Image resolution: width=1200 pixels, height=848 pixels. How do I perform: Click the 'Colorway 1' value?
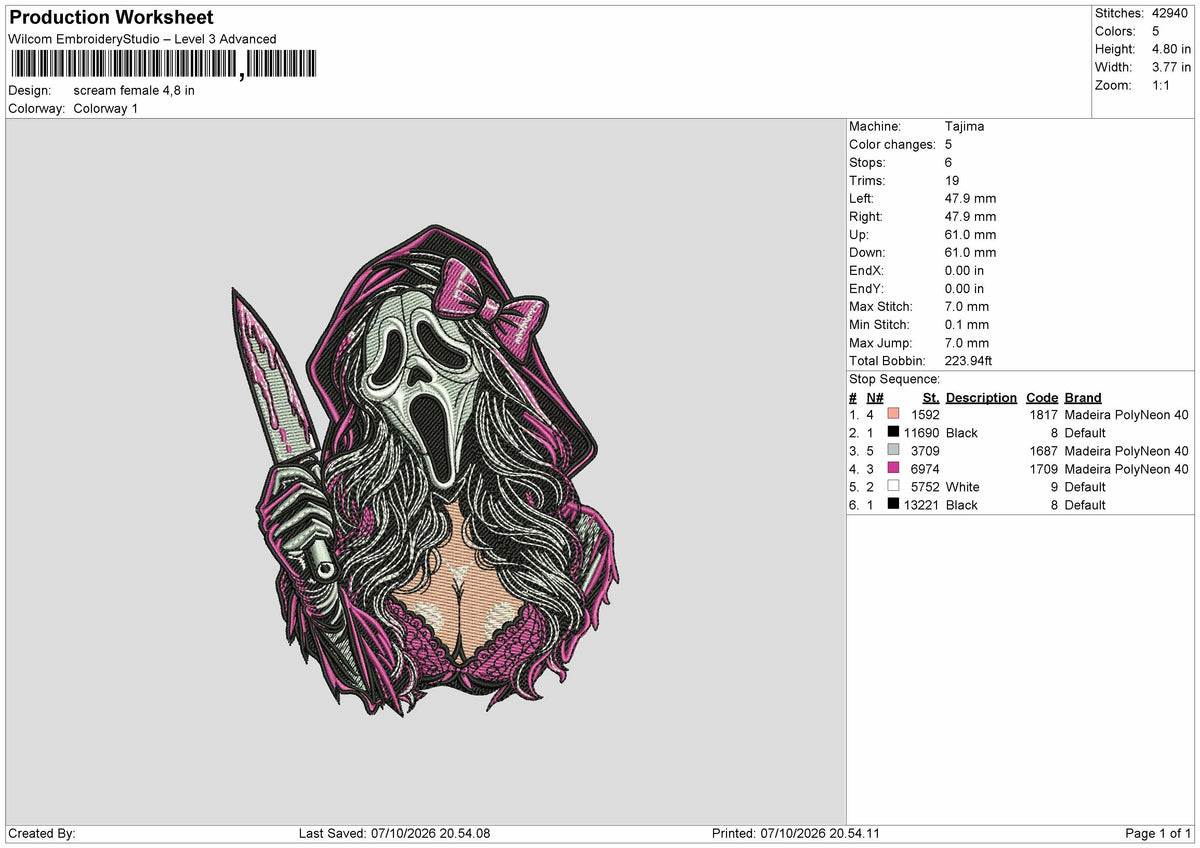[x=106, y=108]
